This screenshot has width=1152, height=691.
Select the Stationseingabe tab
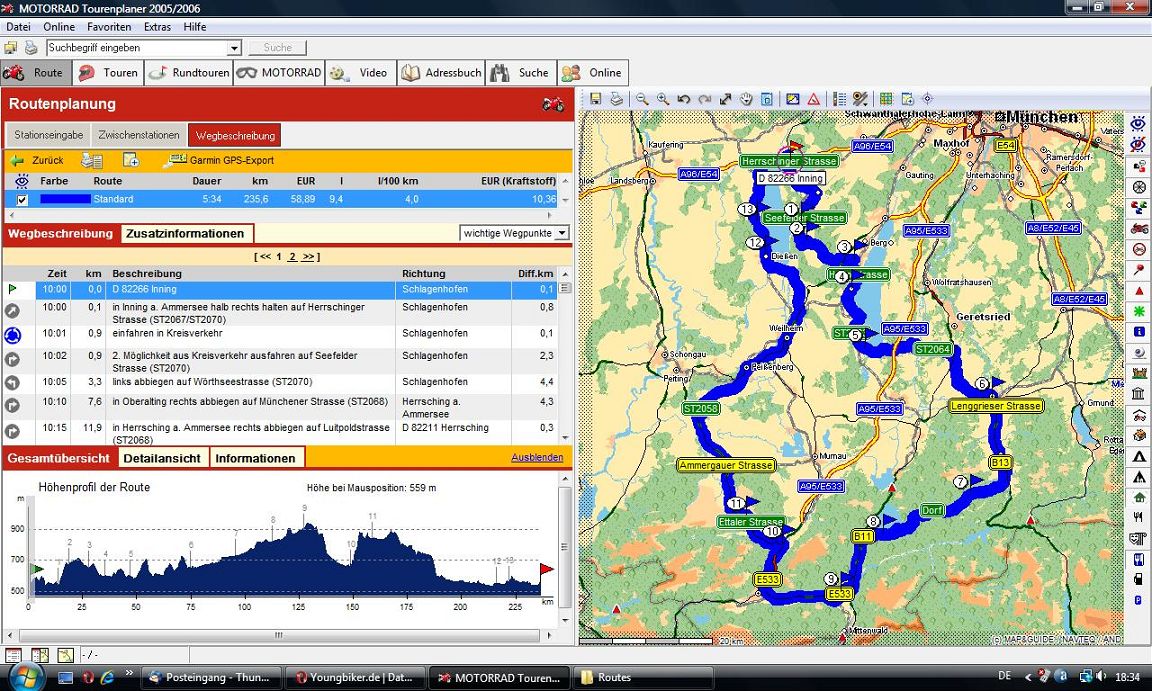[48, 135]
